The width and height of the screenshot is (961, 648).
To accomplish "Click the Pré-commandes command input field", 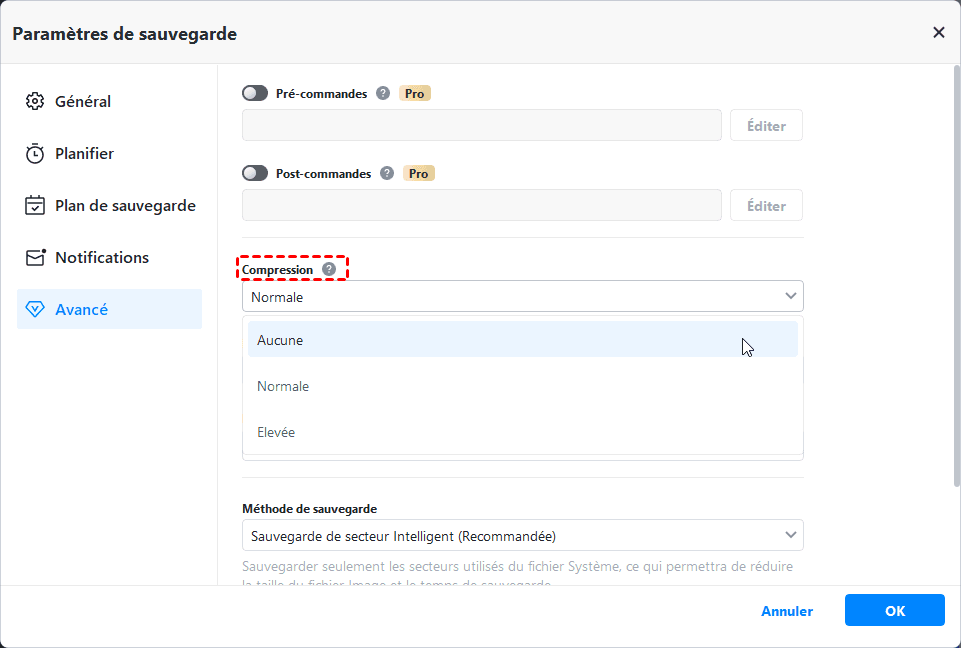I will click(x=481, y=125).
